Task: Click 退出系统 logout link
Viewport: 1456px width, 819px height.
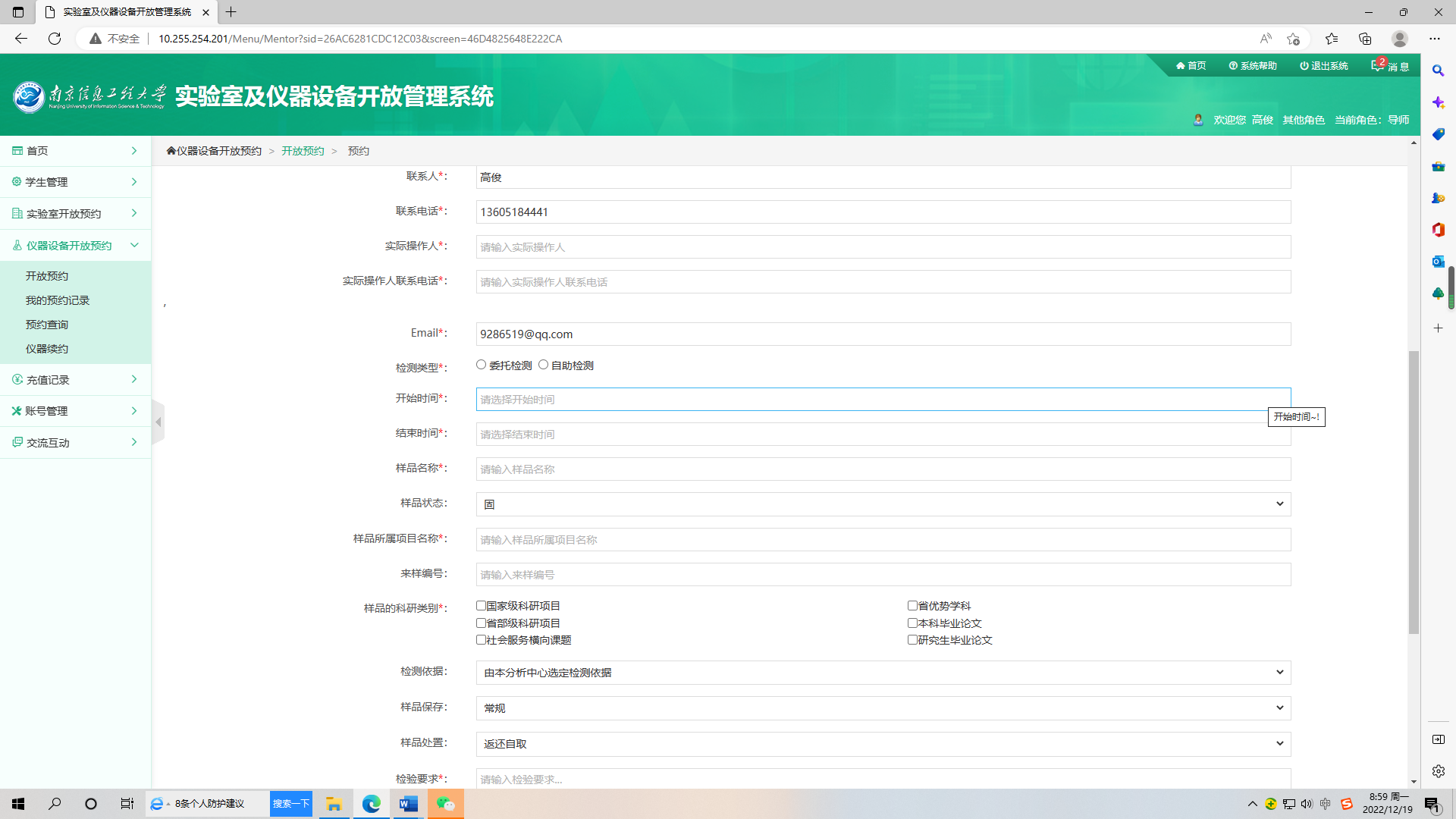Action: [x=1324, y=66]
